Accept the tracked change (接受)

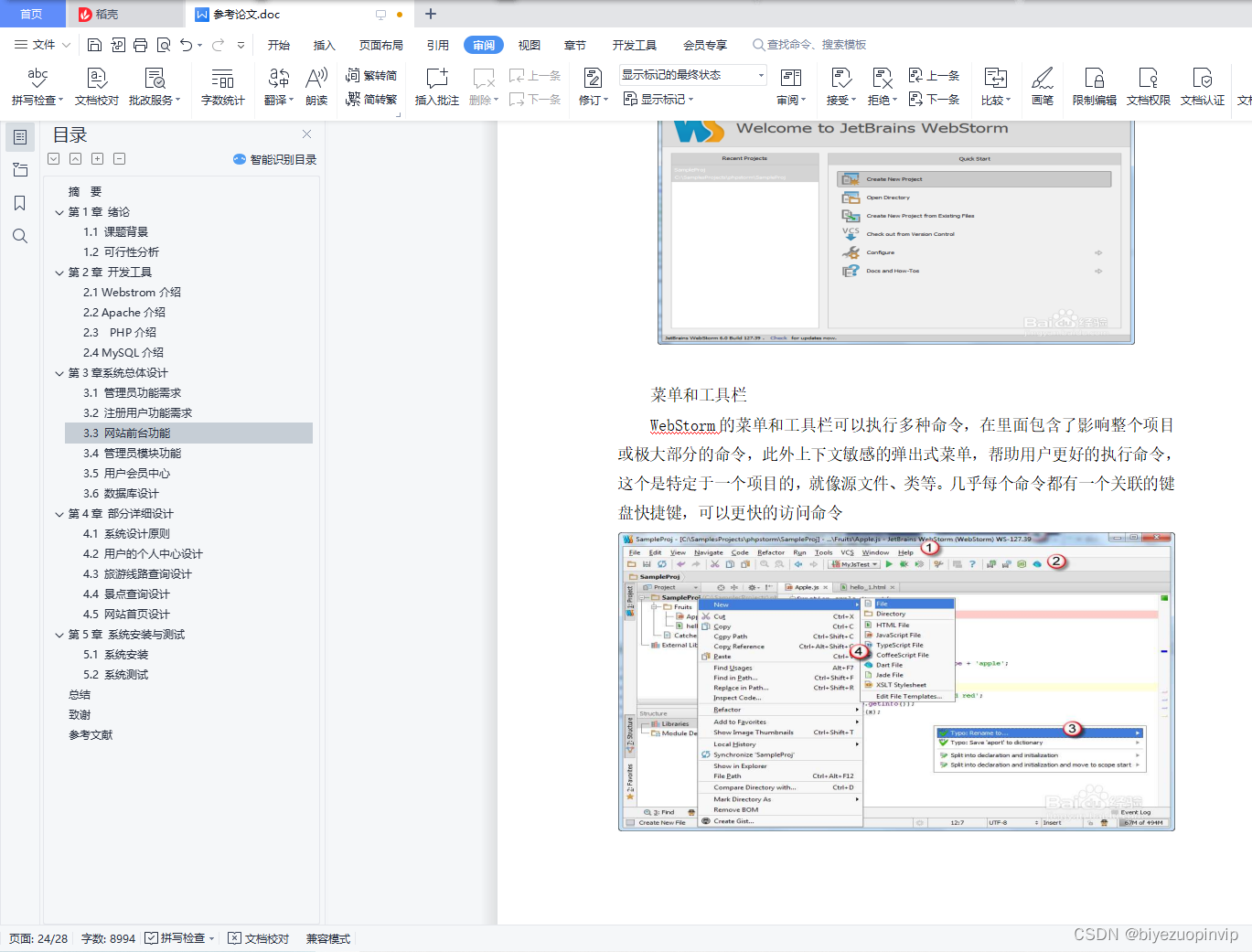coord(840,87)
